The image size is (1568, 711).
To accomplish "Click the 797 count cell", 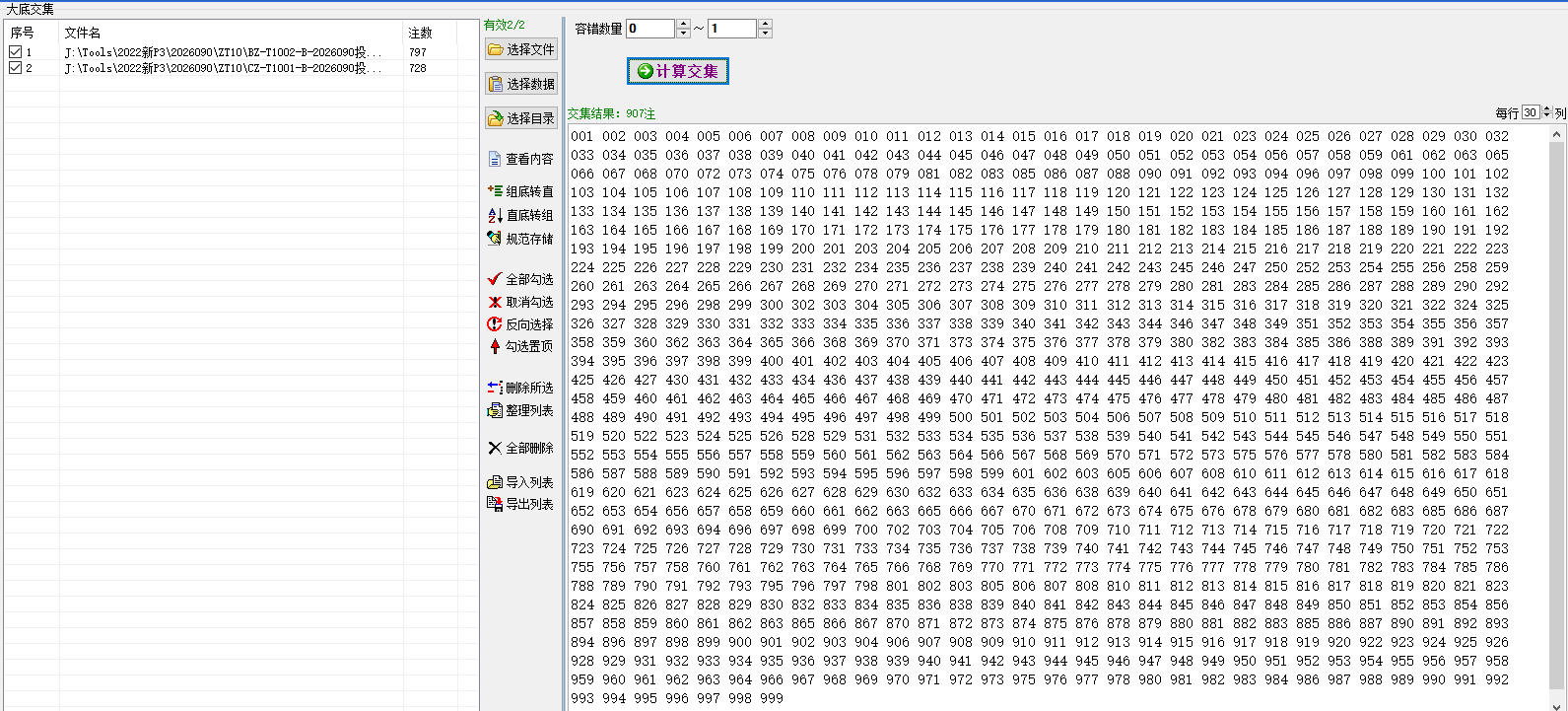I will click(418, 52).
